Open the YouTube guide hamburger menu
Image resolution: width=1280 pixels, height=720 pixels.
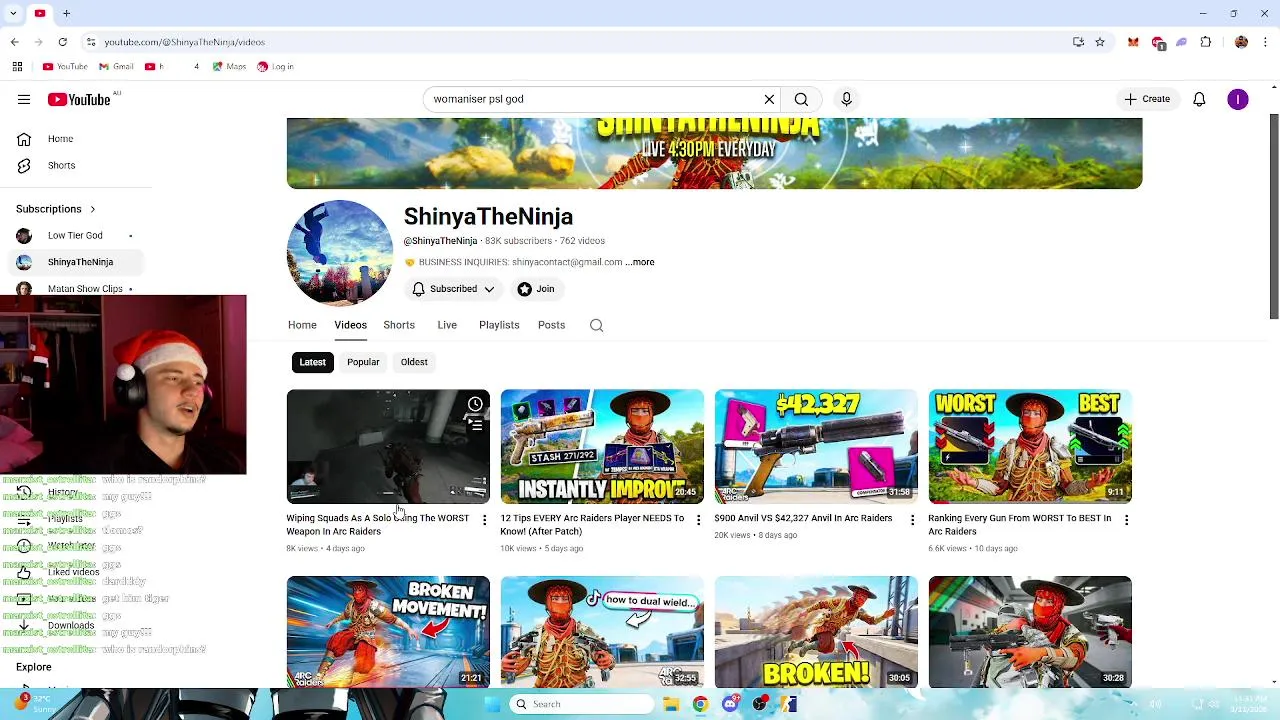(24, 99)
